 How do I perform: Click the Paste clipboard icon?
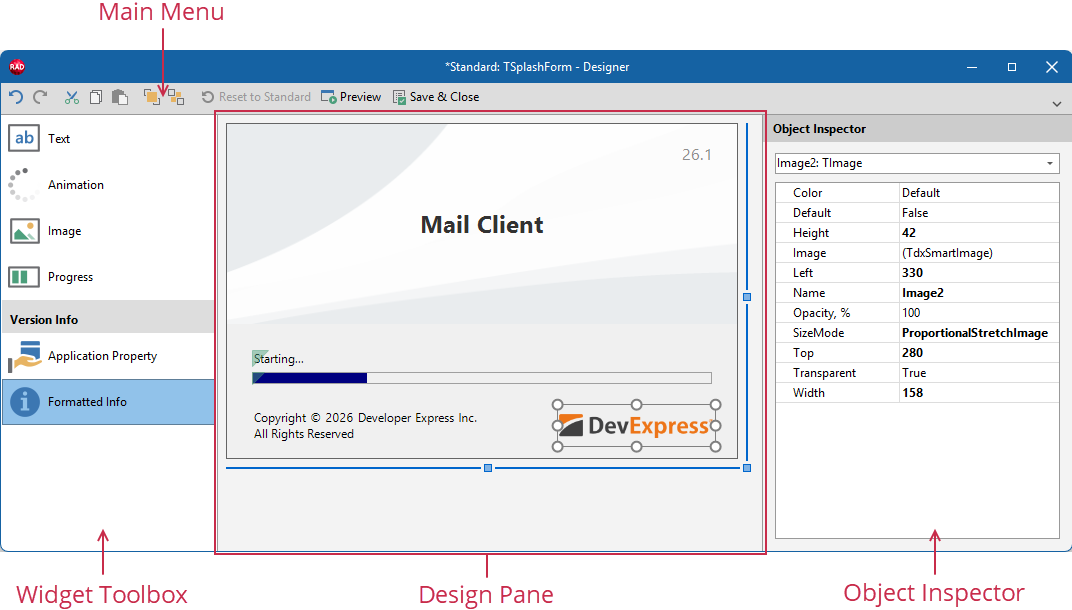point(120,97)
